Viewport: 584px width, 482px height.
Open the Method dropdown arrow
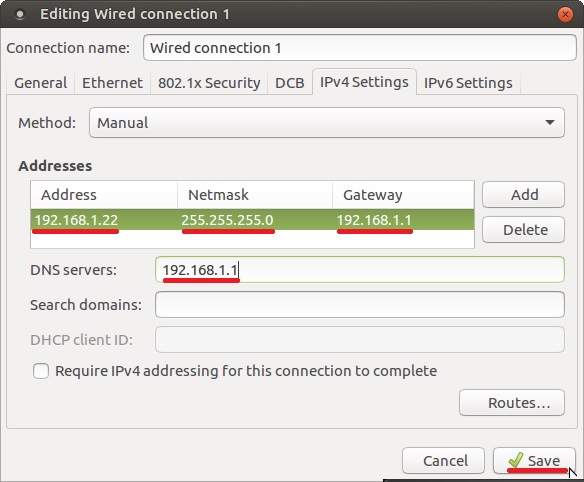[550, 122]
